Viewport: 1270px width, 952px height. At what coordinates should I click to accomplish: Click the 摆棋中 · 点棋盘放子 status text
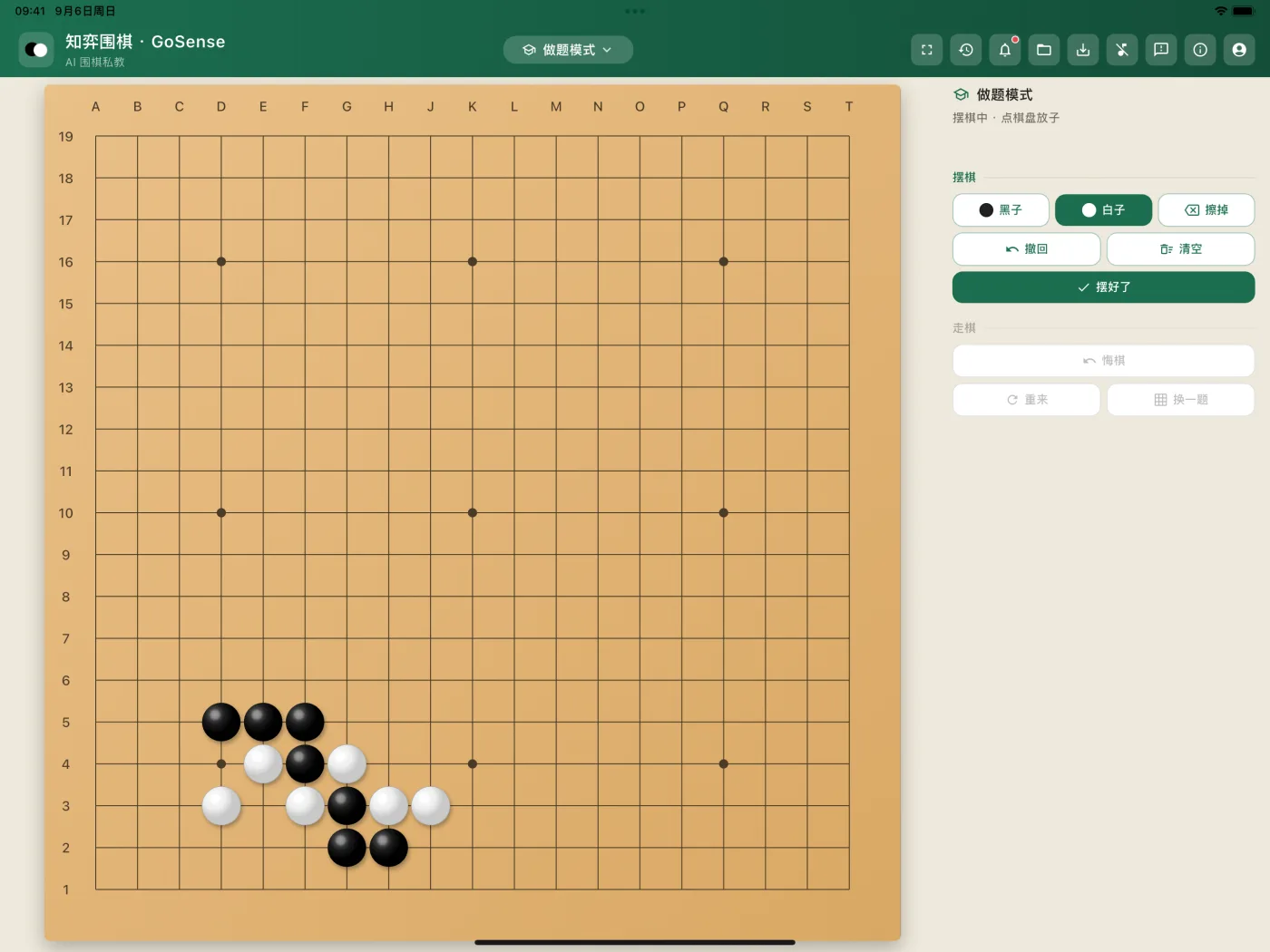click(x=1006, y=118)
